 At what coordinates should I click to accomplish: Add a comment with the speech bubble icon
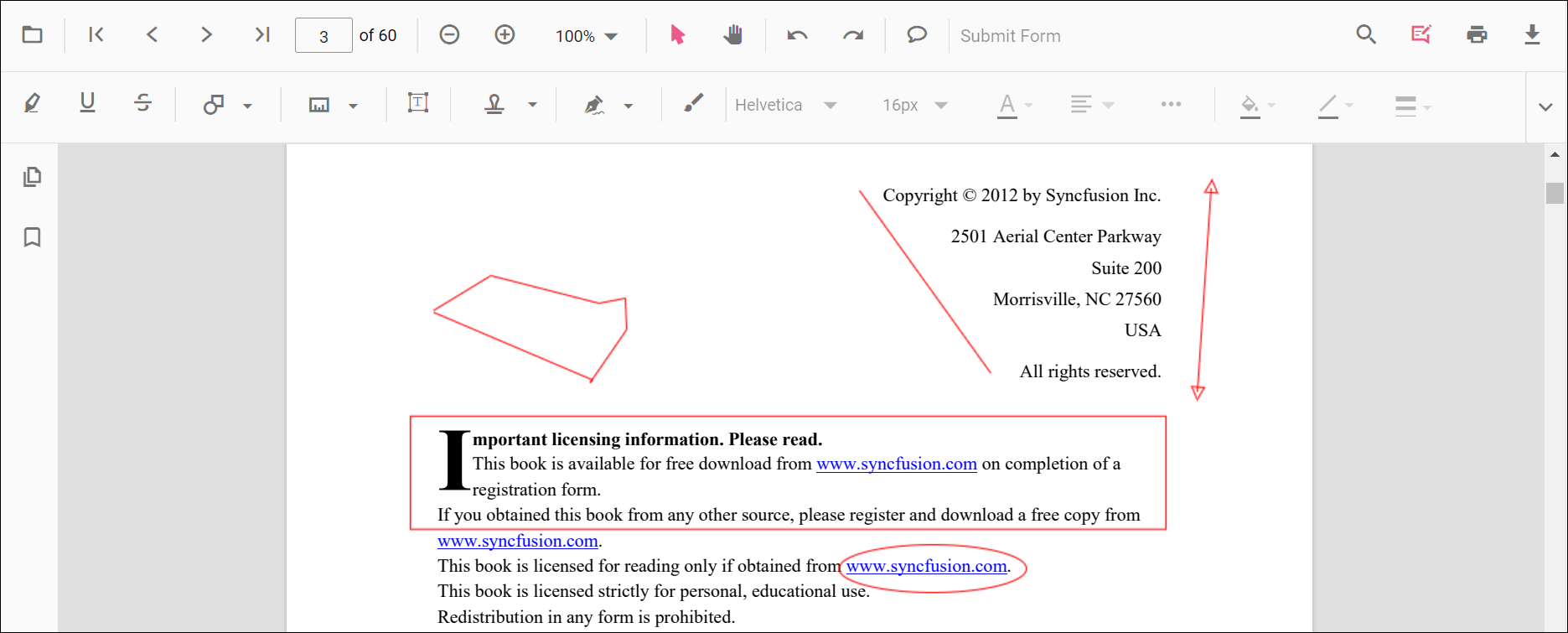[x=917, y=35]
